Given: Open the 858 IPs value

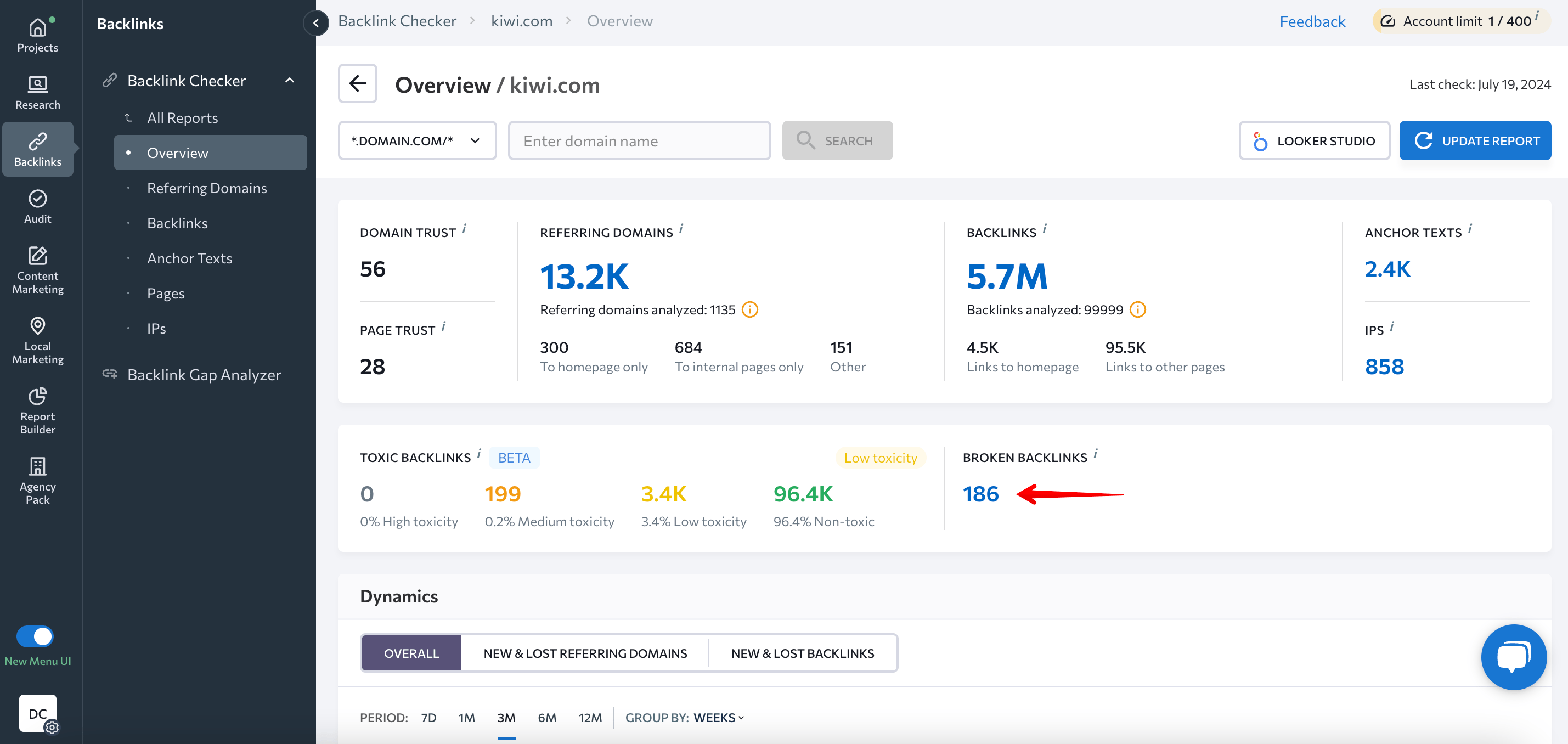Looking at the screenshot, I should point(1384,367).
